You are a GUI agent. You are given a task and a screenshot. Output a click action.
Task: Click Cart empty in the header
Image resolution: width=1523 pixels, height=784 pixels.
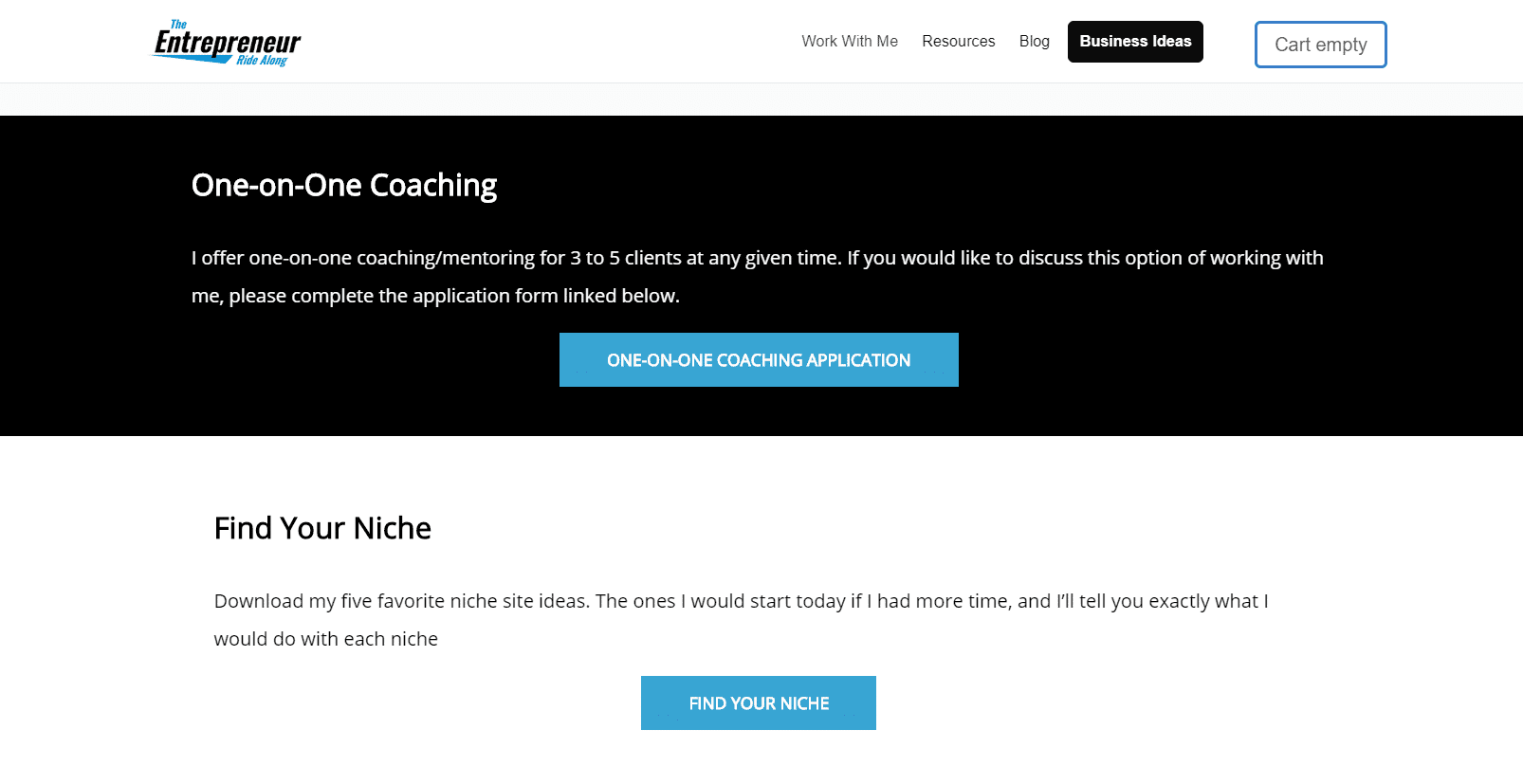coord(1320,44)
